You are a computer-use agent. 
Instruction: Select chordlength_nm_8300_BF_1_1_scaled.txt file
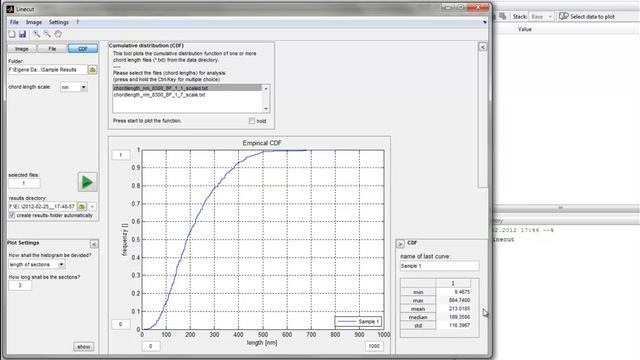[x=187, y=88]
